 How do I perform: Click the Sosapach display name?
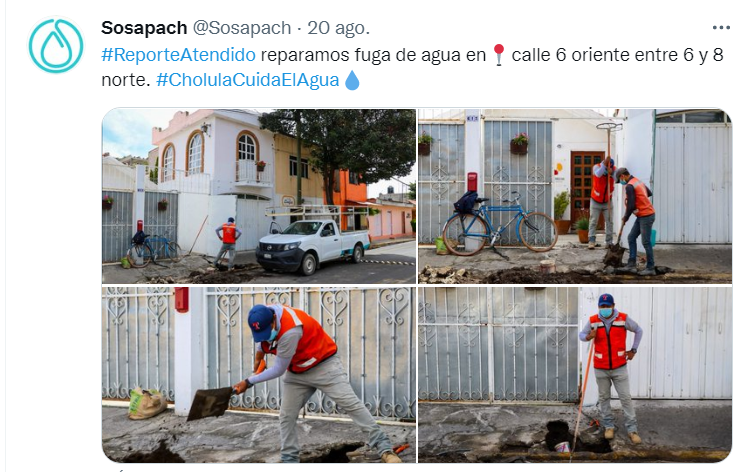[x=144, y=28]
